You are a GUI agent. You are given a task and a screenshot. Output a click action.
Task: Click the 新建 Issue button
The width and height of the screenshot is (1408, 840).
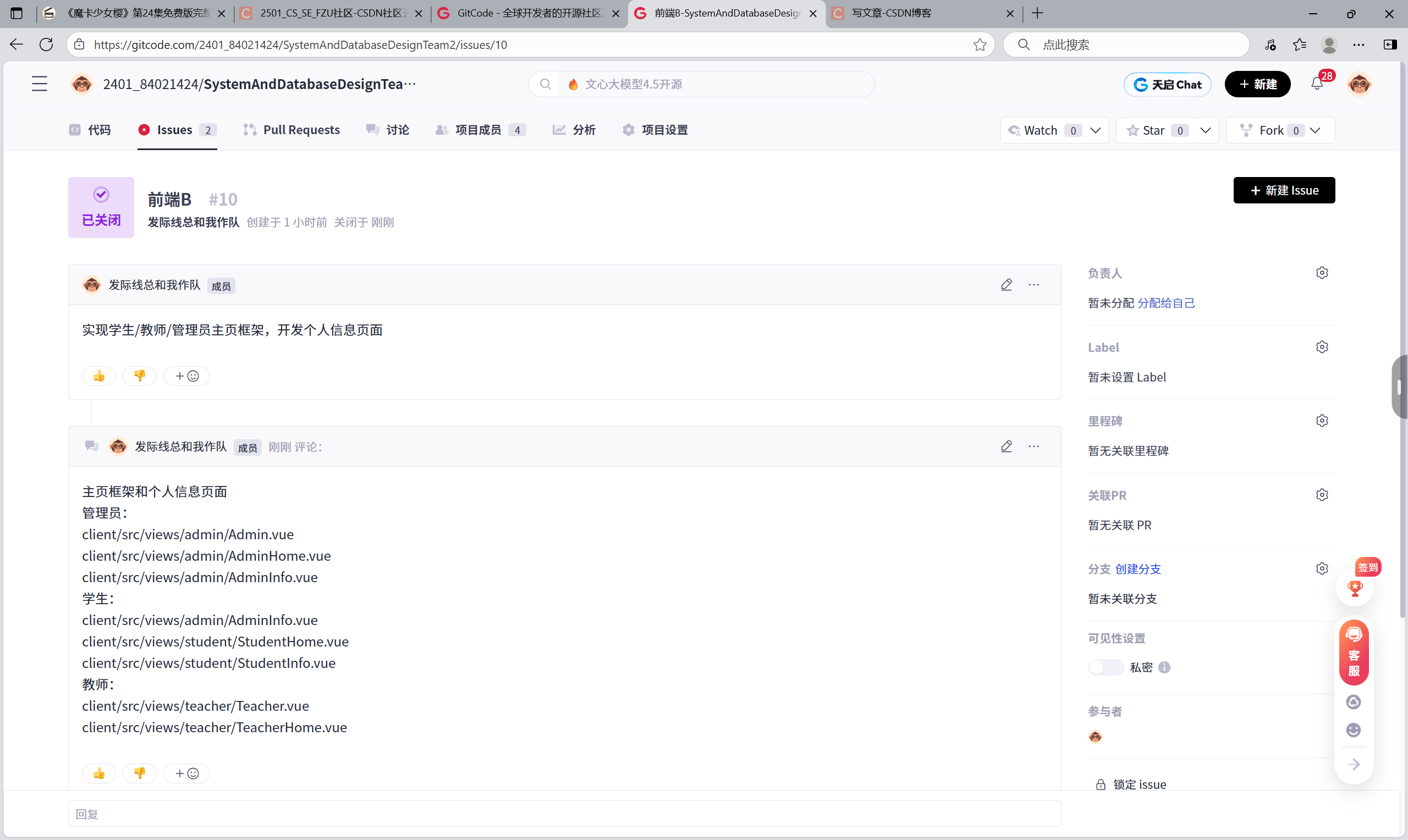tap(1284, 190)
